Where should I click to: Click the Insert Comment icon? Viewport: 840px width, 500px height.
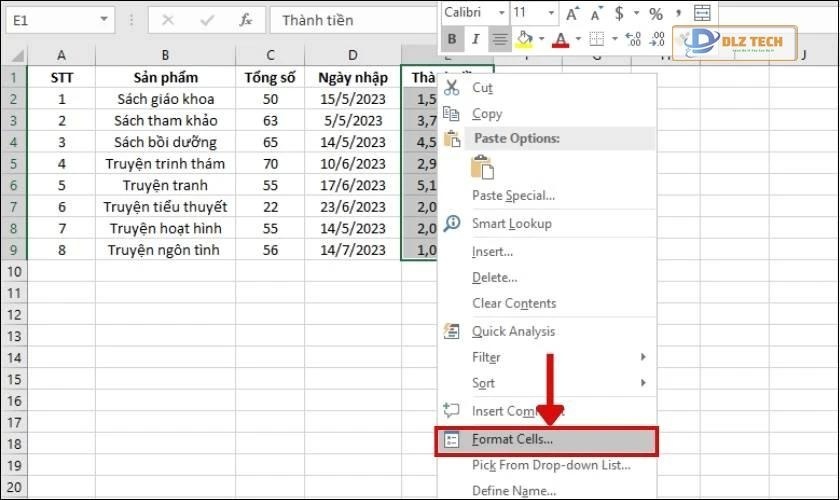pos(451,411)
